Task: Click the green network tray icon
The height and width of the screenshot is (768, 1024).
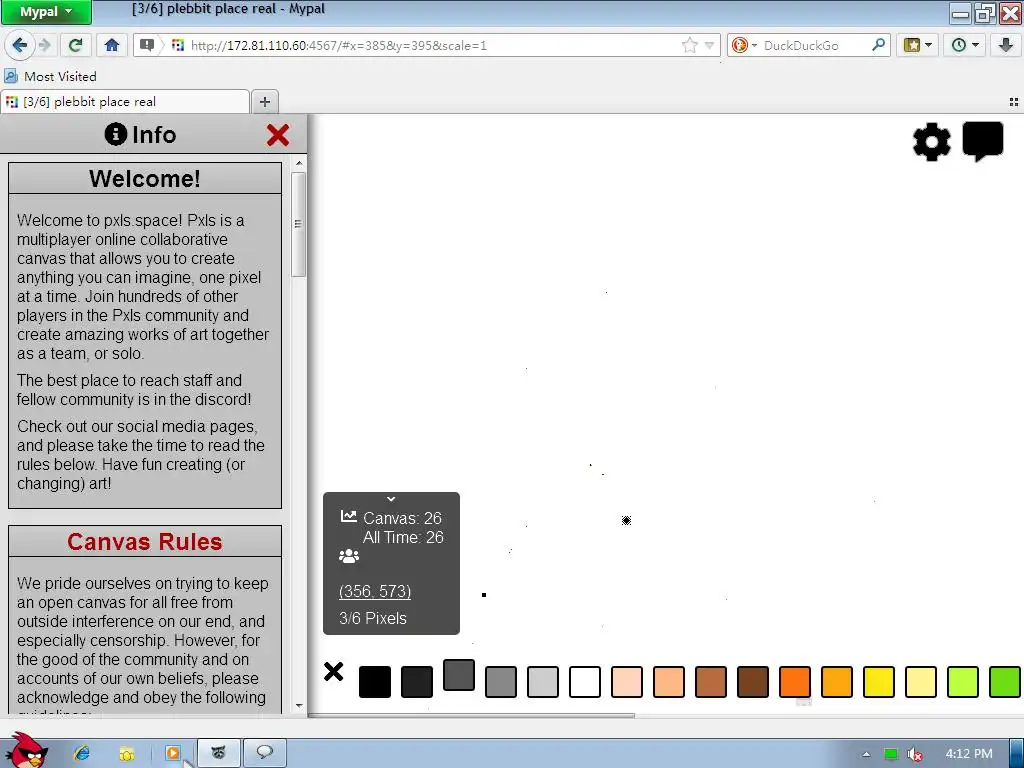Action: click(x=891, y=754)
